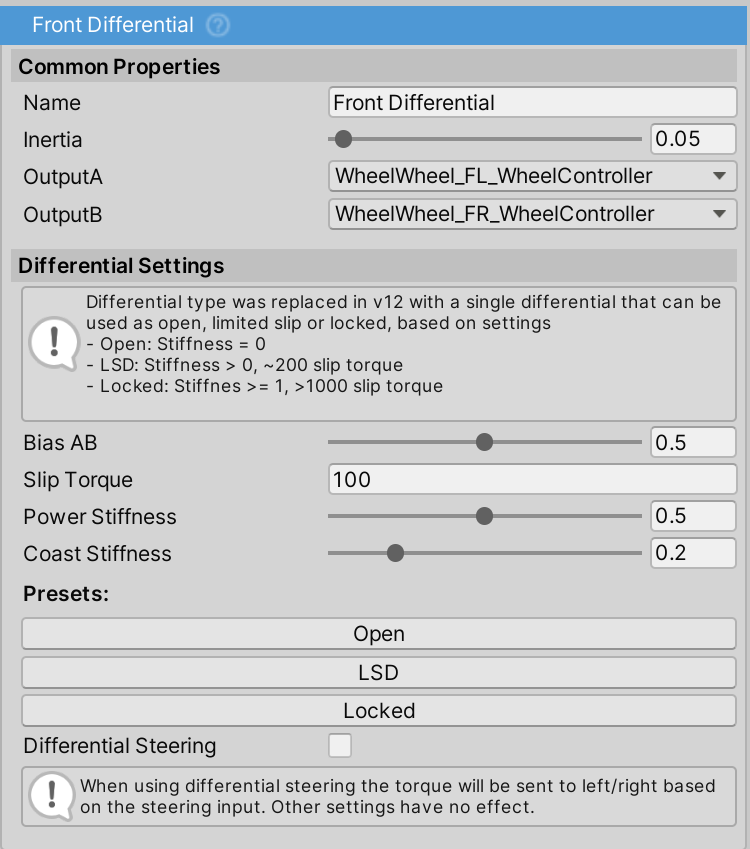Click the Common Properties section header
750x849 pixels.
tap(120, 66)
